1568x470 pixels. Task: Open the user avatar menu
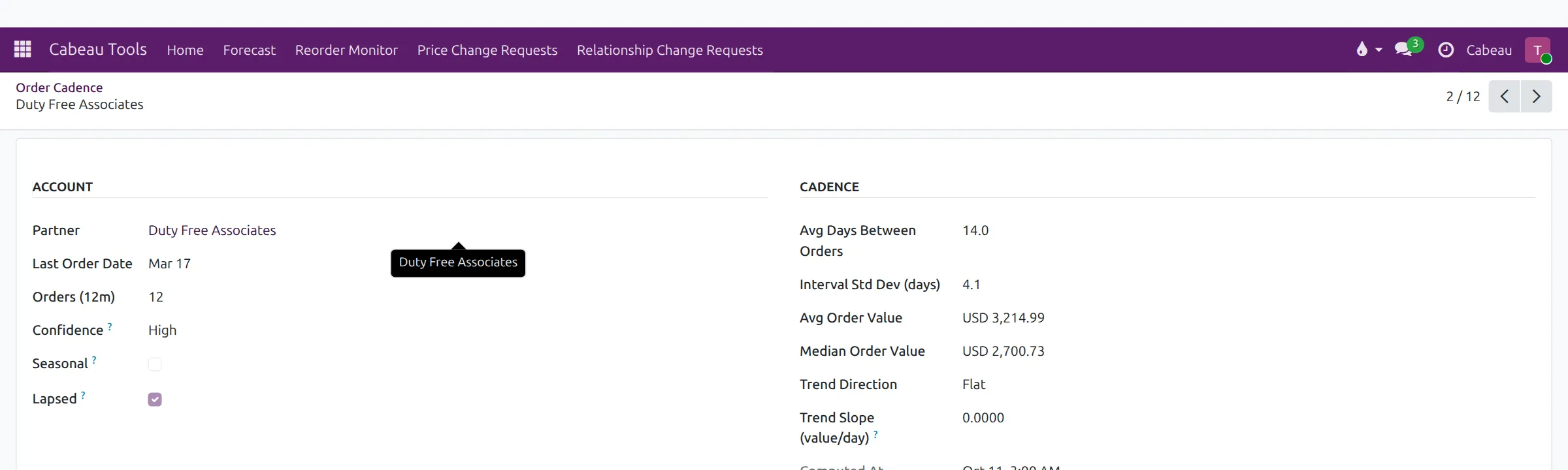[1537, 50]
